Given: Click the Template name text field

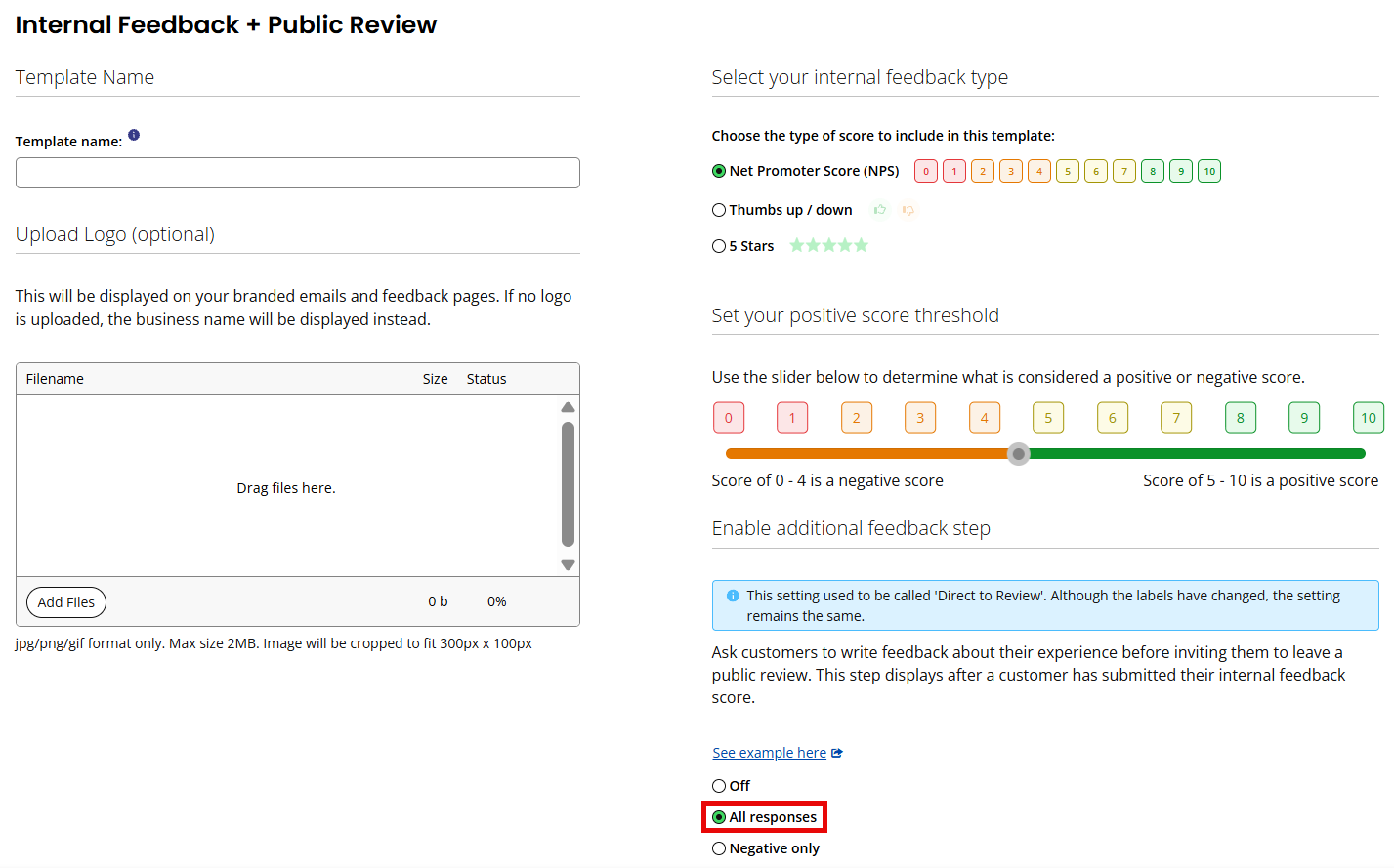Looking at the screenshot, I should [x=298, y=173].
